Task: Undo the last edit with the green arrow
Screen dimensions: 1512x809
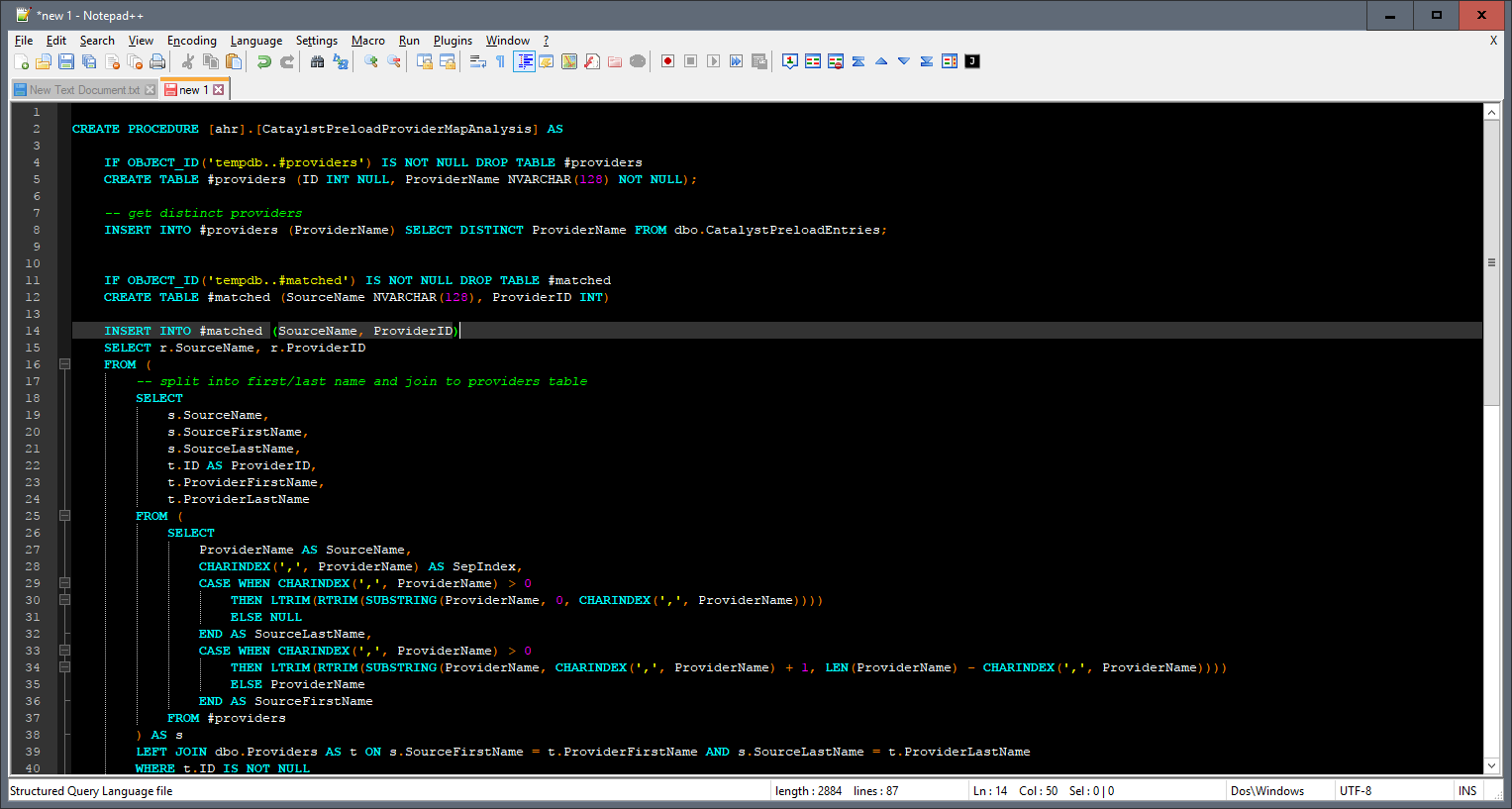Action: click(x=263, y=61)
